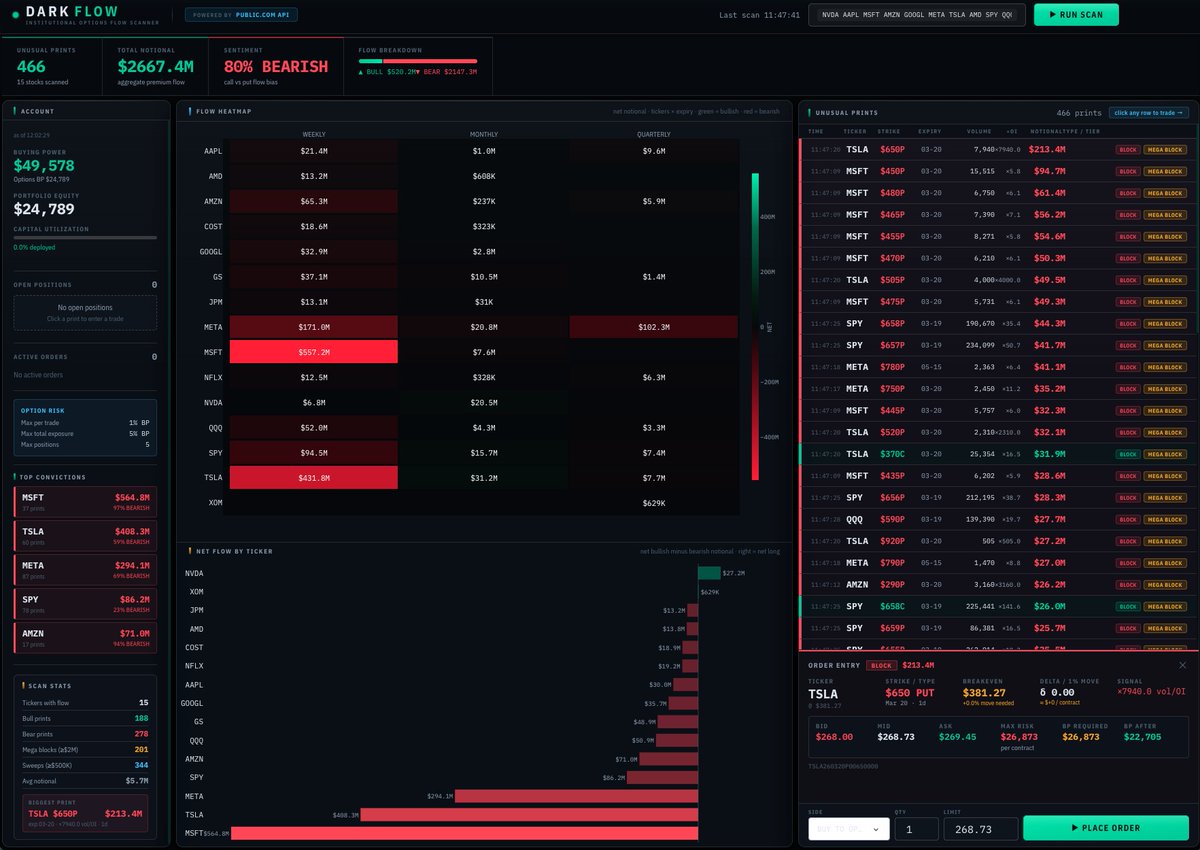Click the $49,578 buying power value

click(x=44, y=165)
